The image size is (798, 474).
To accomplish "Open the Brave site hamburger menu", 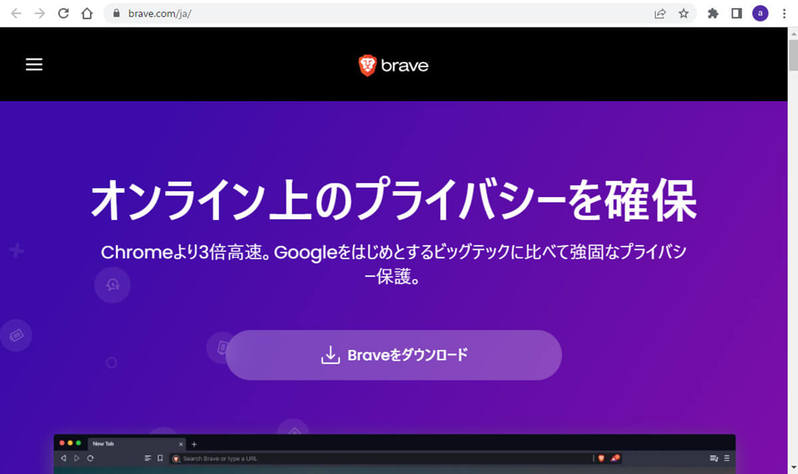I will [x=34, y=65].
